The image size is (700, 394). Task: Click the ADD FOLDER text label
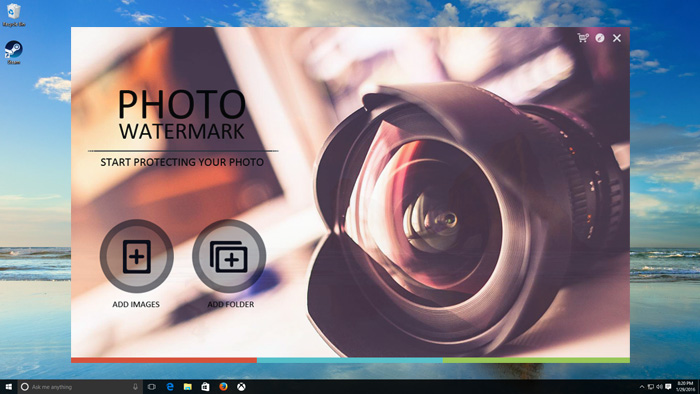[230, 304]
